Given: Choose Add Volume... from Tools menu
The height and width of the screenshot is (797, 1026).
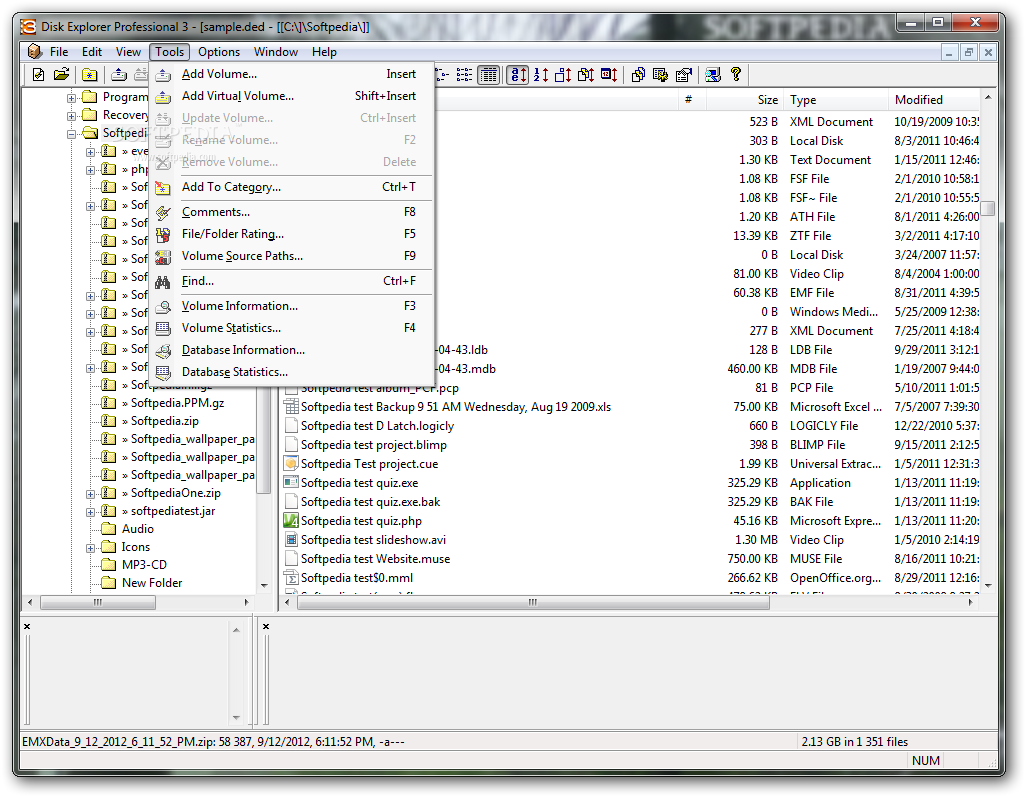Looking at the screenshot, I should 292,74.
